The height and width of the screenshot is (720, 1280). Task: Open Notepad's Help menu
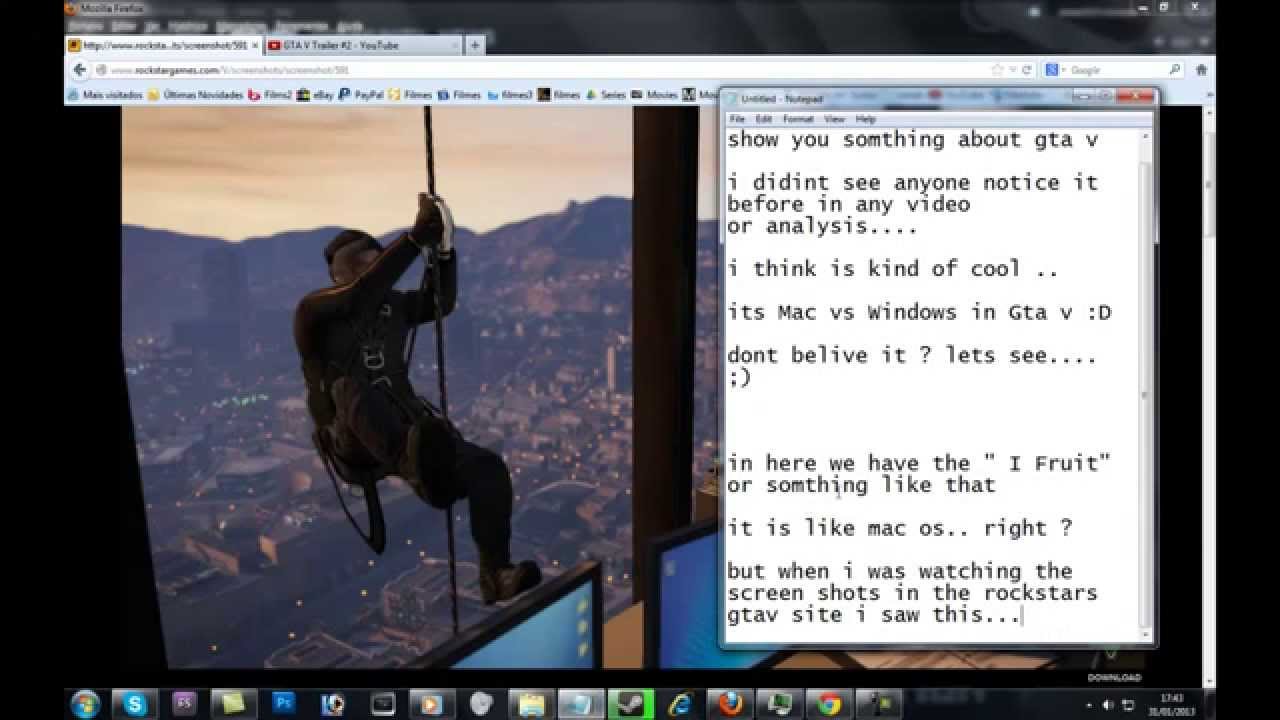[x=866, y=119]
